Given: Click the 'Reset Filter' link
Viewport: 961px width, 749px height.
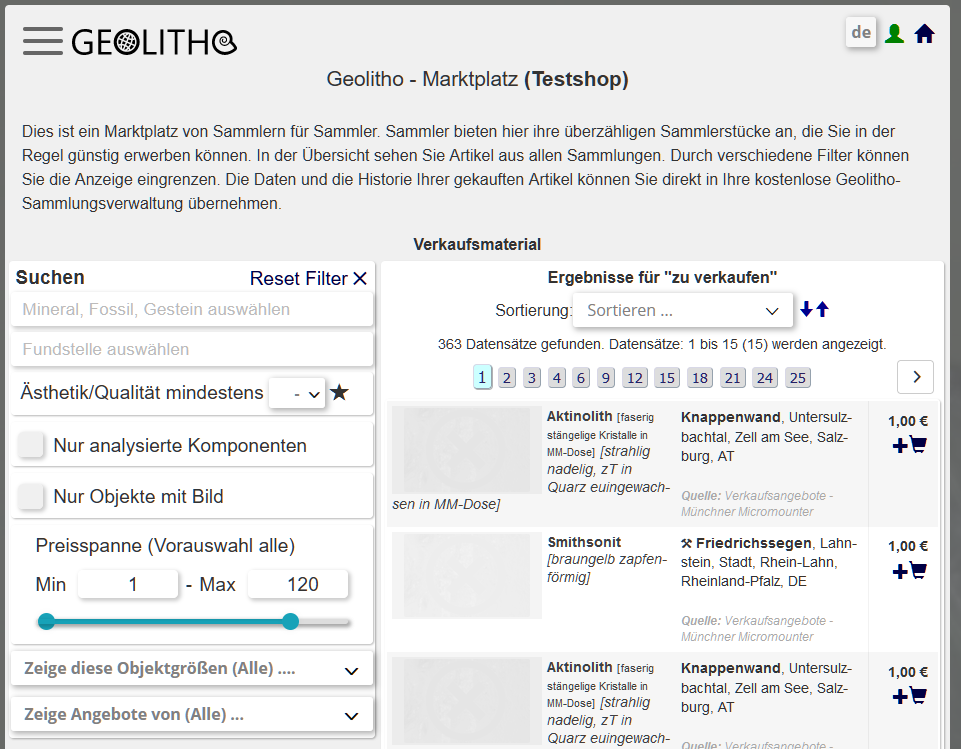Looking at the screenshot, I should [x=308, y=279].
